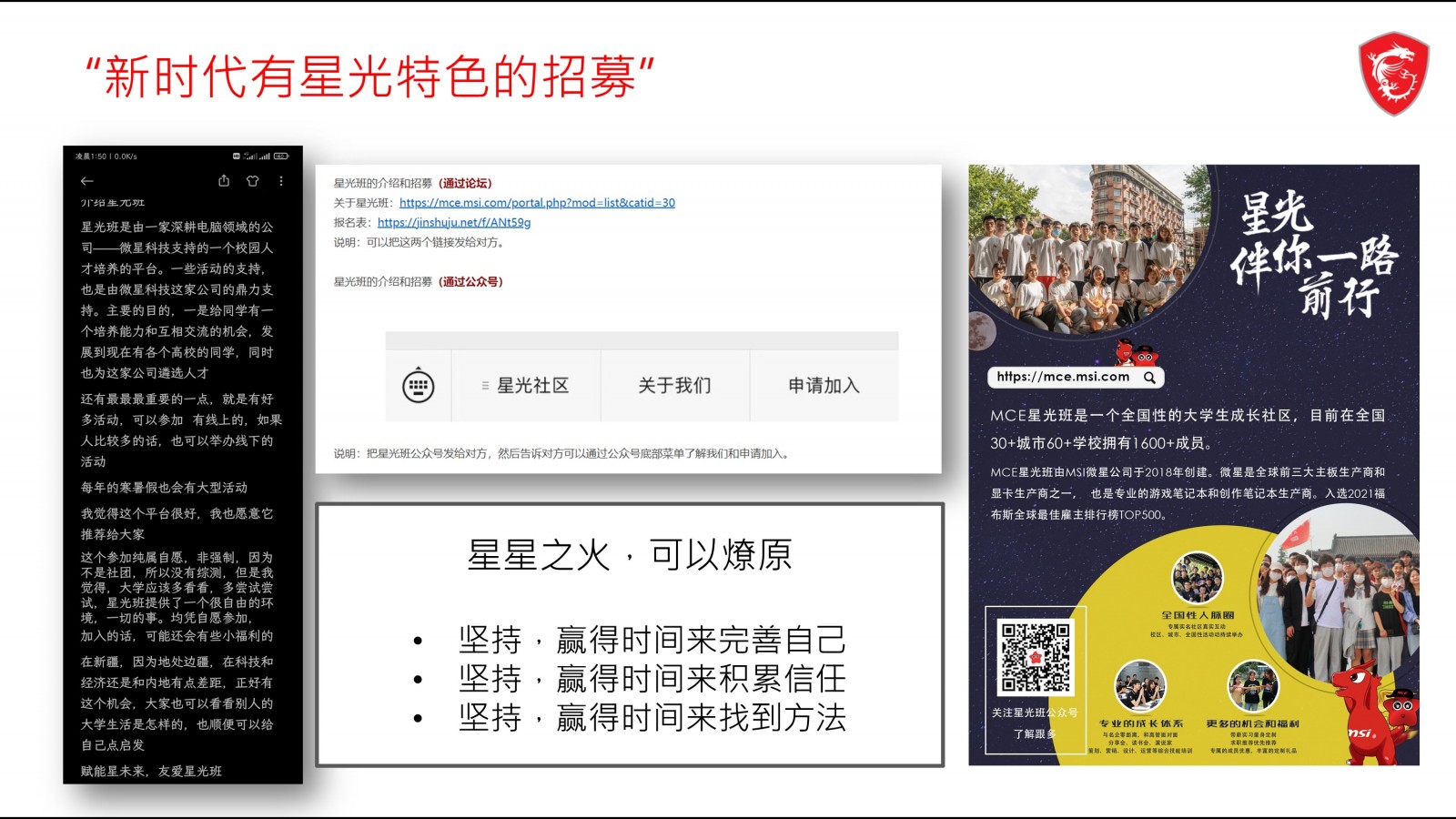Click the heading 星星之火，可以燎原
Viewport: 1456px width, 819px height.
629,555
